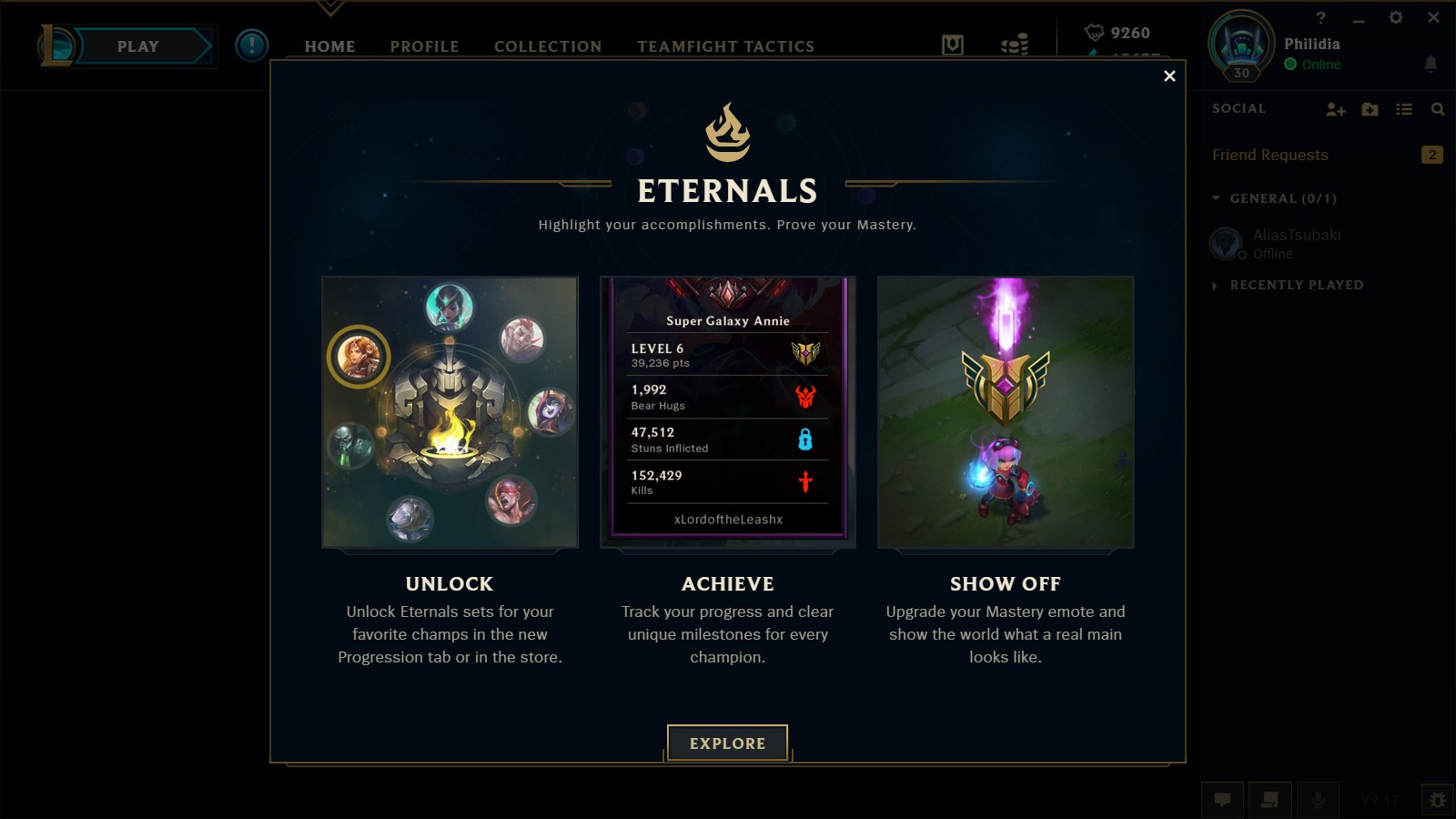Click the Explore button
Screen dimensions: 1456x819
(727, 743)
